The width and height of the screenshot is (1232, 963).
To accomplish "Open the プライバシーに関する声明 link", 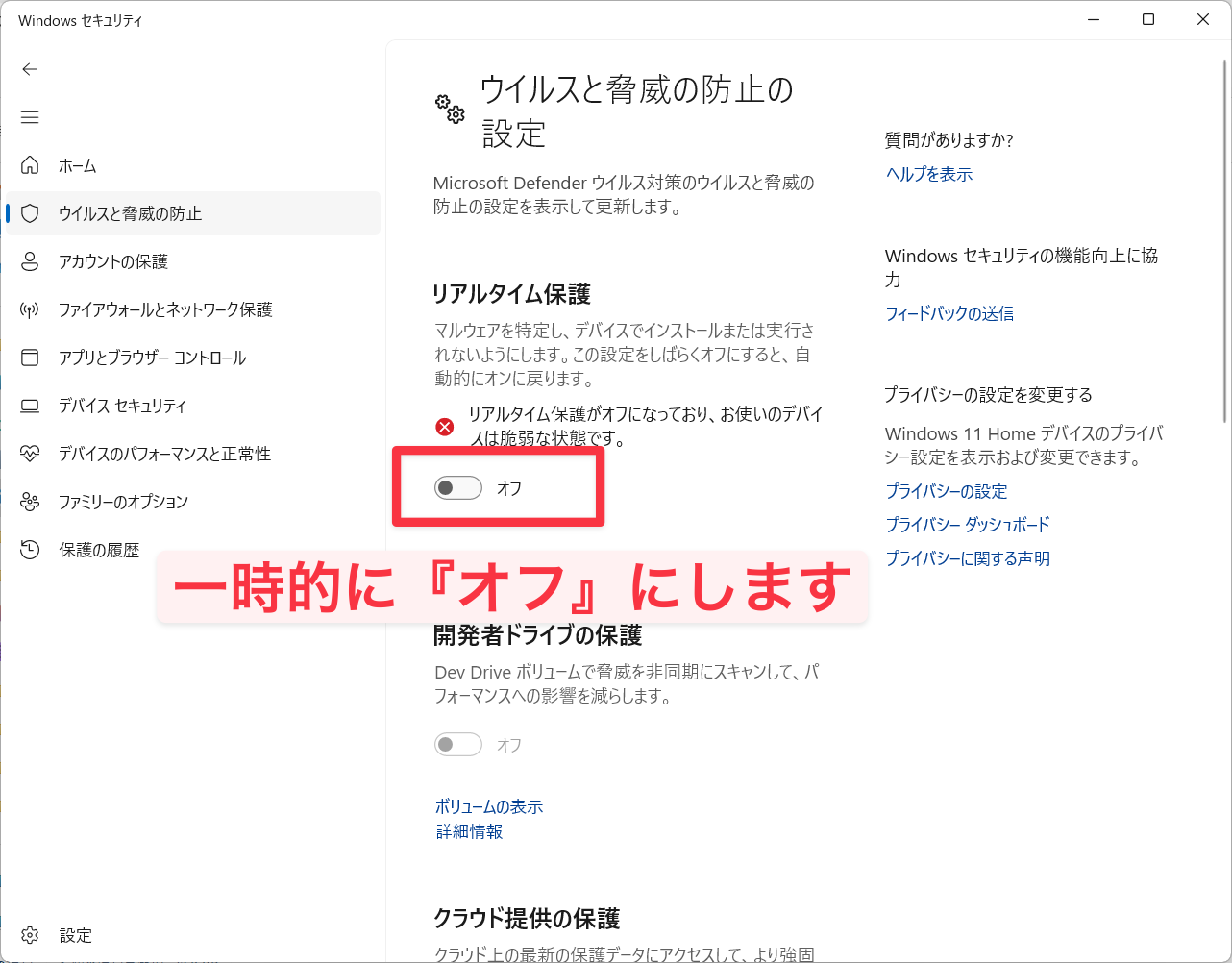I will coord(968,558).
